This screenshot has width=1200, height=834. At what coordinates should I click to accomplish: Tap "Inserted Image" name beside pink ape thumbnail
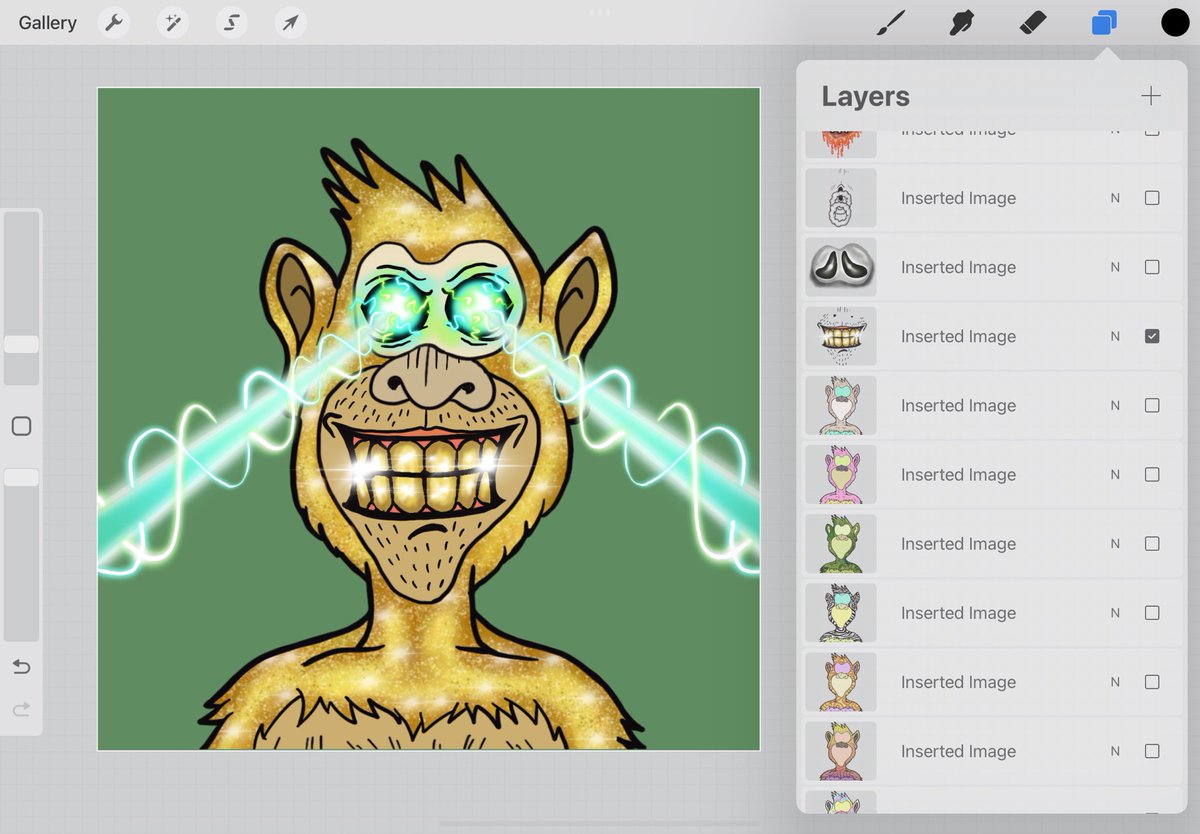(958, 474)
